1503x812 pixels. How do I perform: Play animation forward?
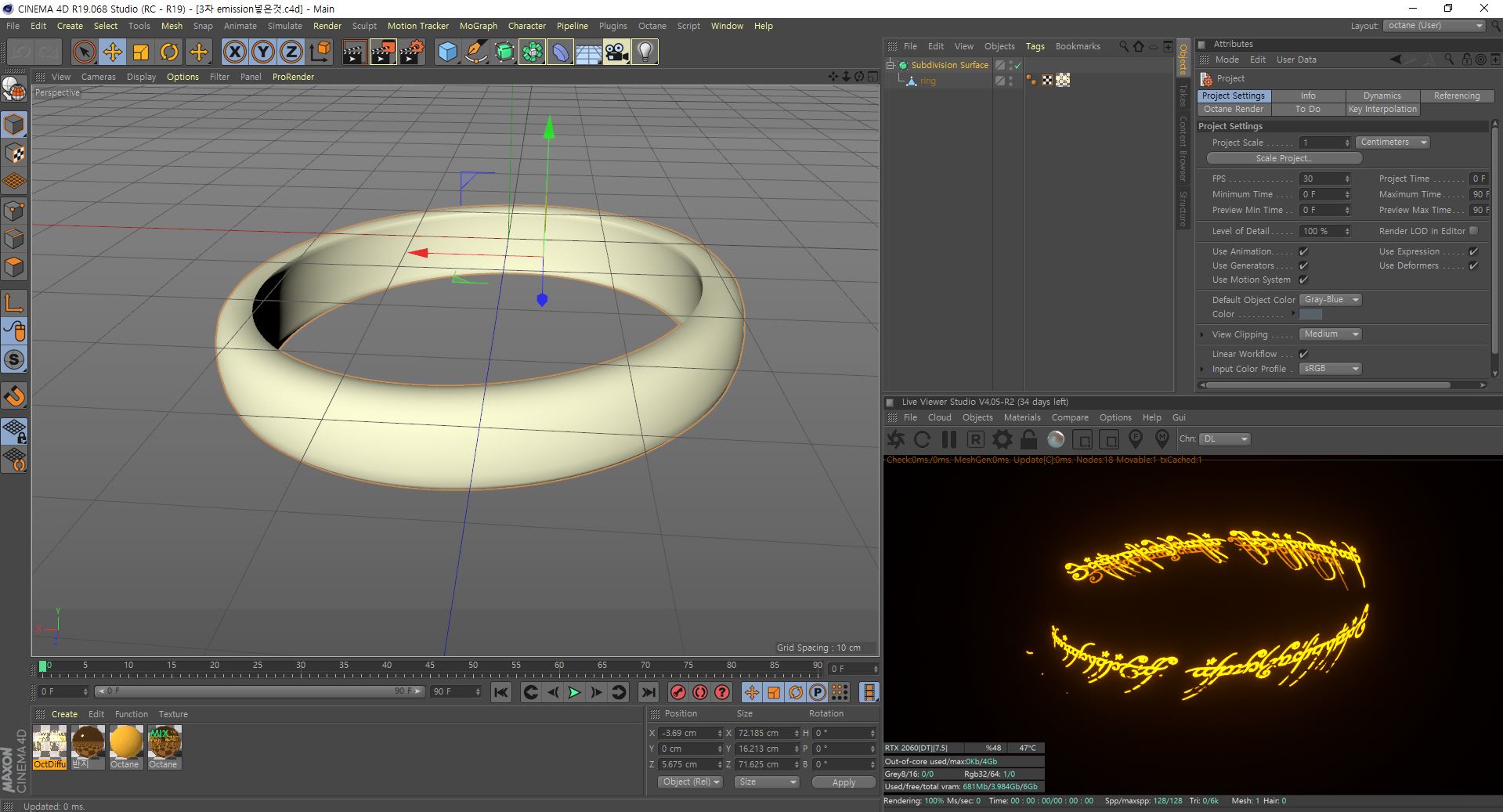pyautogui.click(x=574, y=692)
